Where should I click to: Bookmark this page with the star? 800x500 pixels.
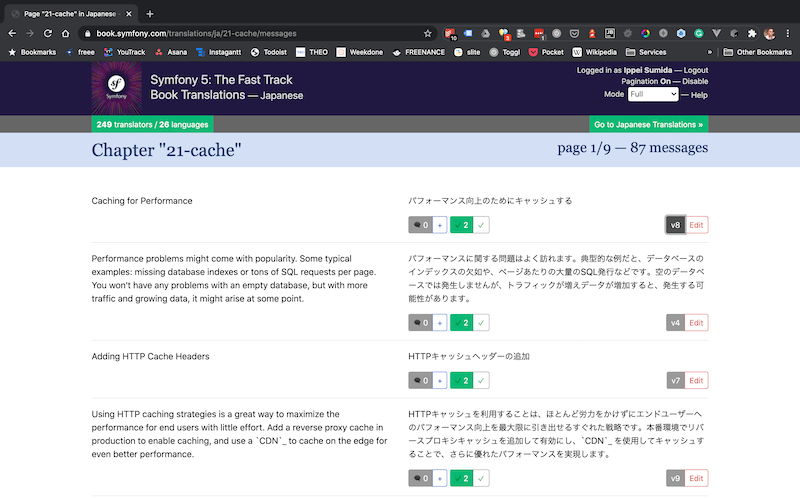click(x=428, y=34)
